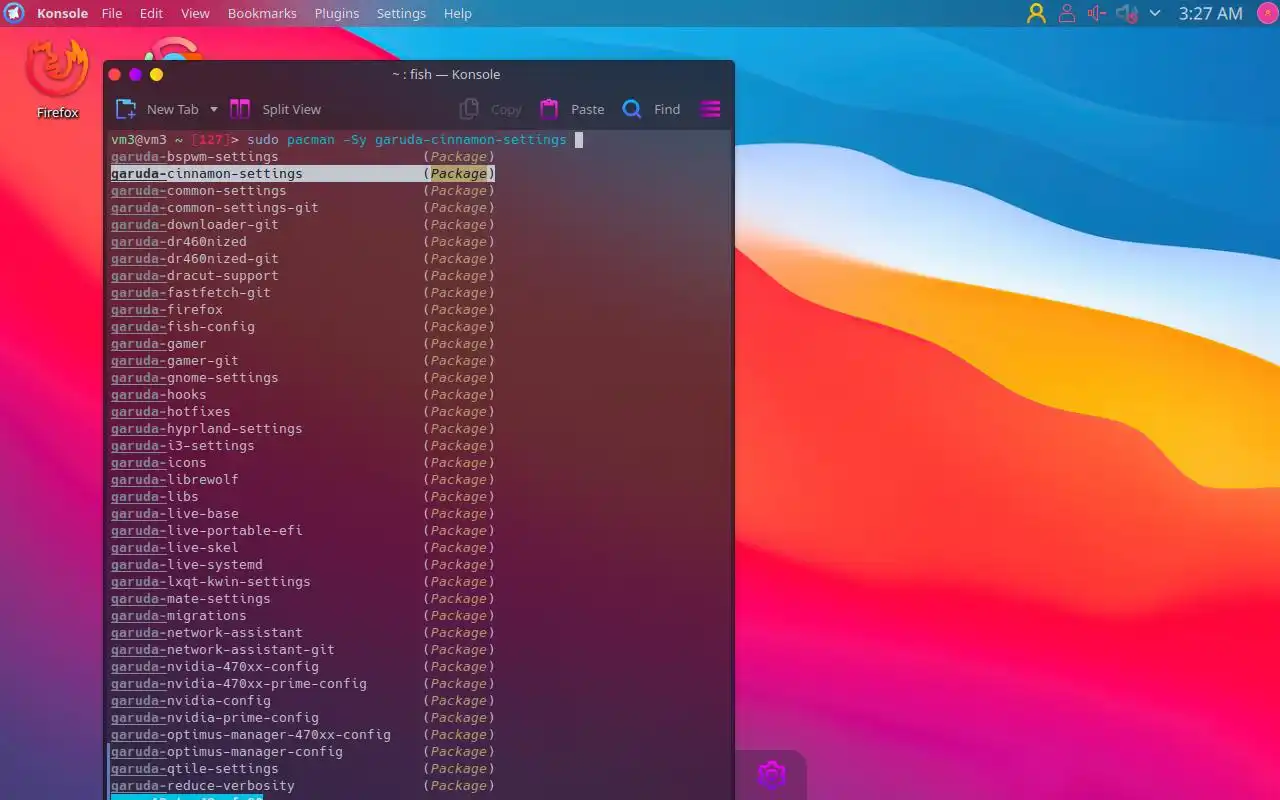Open the Firefox desktop shortcut
This screenshot has width=1280, height=800.
pyautogui.click(x=57, y=80)
